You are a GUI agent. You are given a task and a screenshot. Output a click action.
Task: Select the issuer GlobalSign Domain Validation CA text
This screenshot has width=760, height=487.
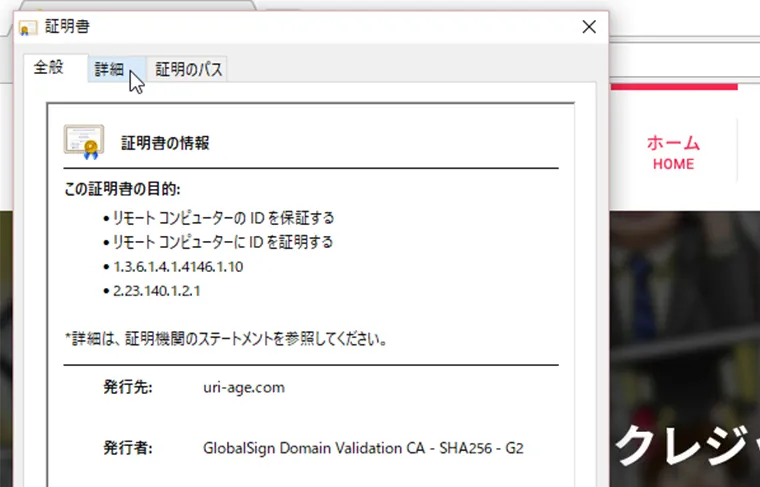(x=363, y=448)
